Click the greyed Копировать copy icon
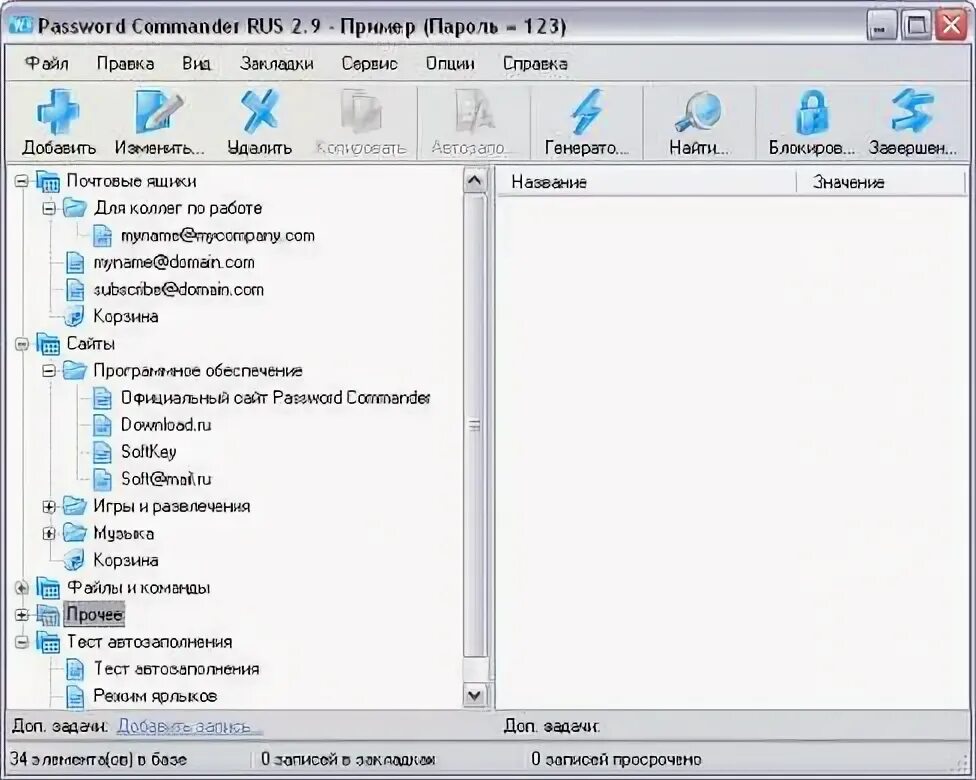The height and width of the screenshot is (780, 976). (361, 111)
